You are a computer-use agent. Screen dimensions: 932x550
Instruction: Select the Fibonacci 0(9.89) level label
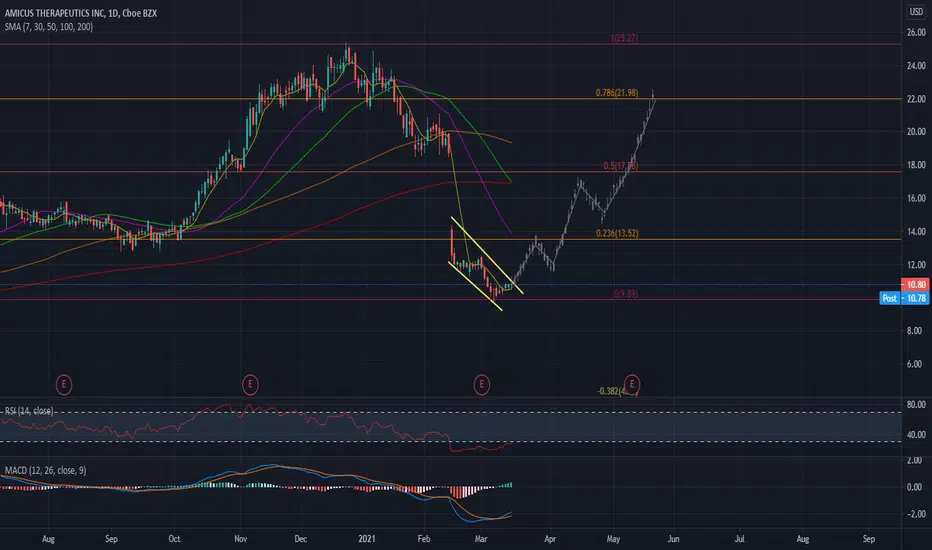pos(626,294)
